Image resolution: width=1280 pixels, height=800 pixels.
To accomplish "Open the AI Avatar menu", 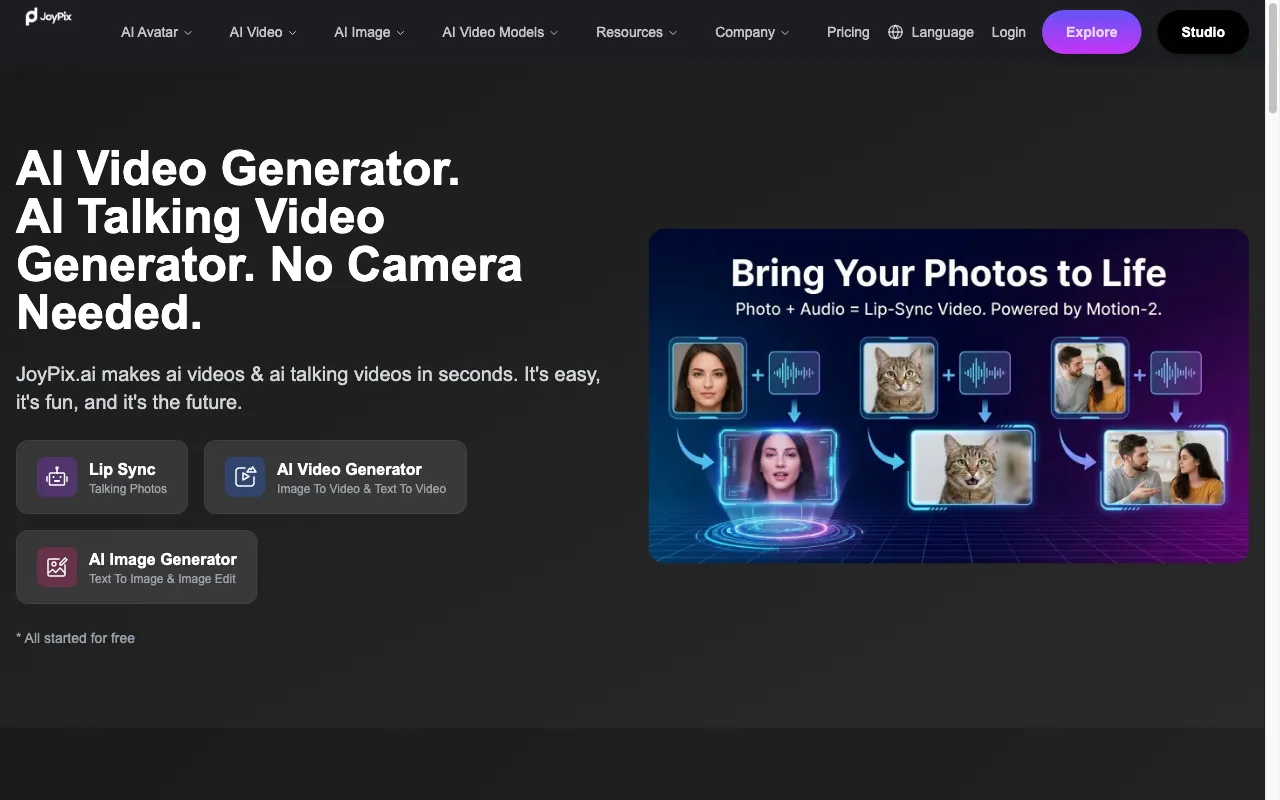I will click(x=156, y=32).
